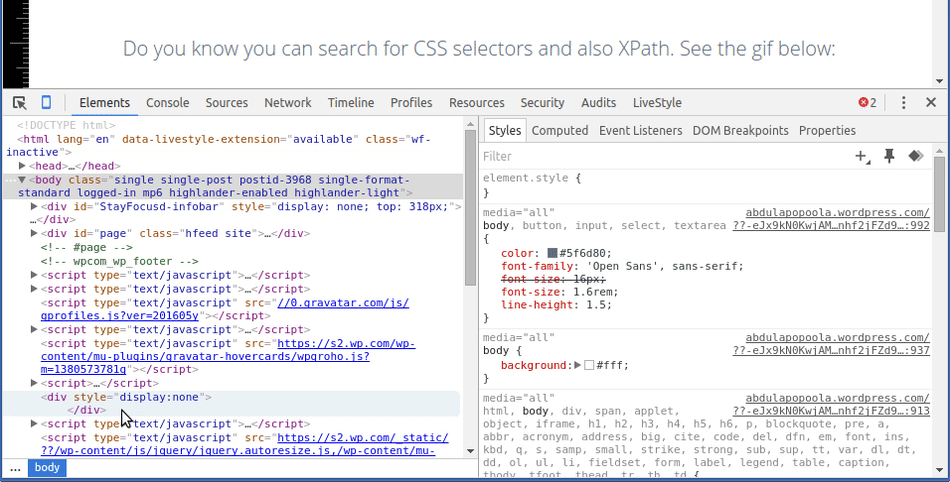This screenshot has height=482, width=950.
Task: Open the LiveStyle panel tab
Action: click(656, 103)
